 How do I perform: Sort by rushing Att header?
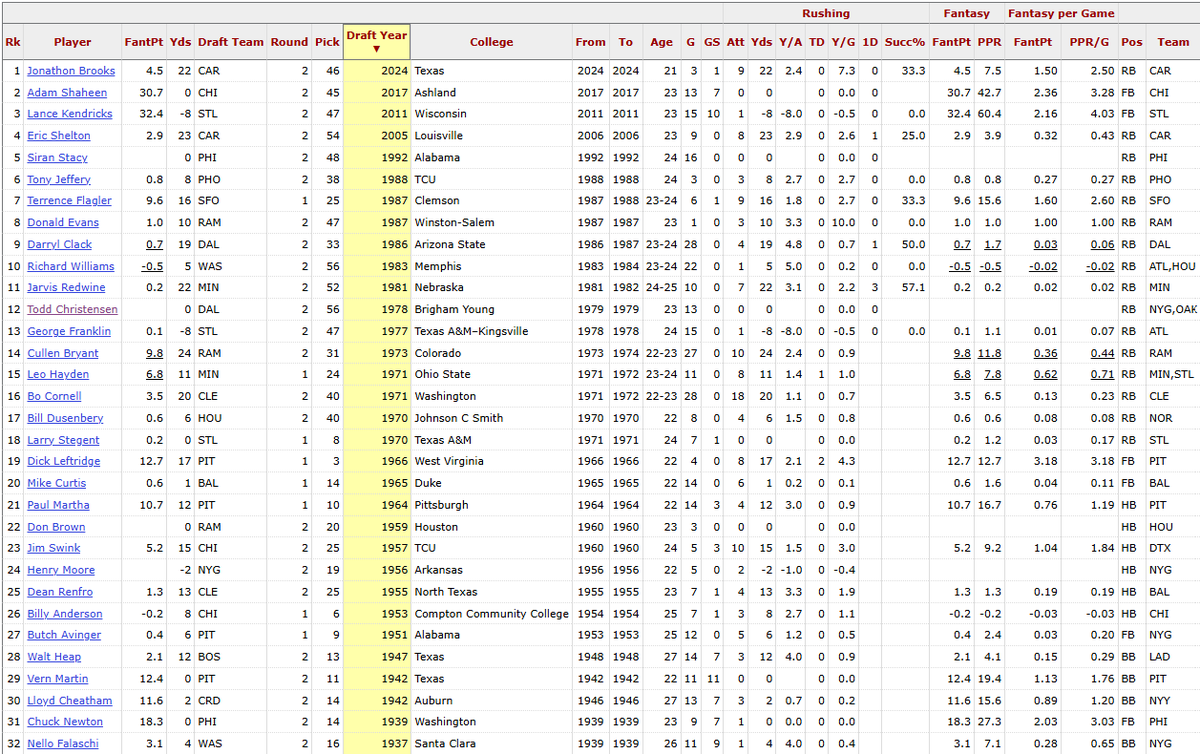click(x=735, y=42)
